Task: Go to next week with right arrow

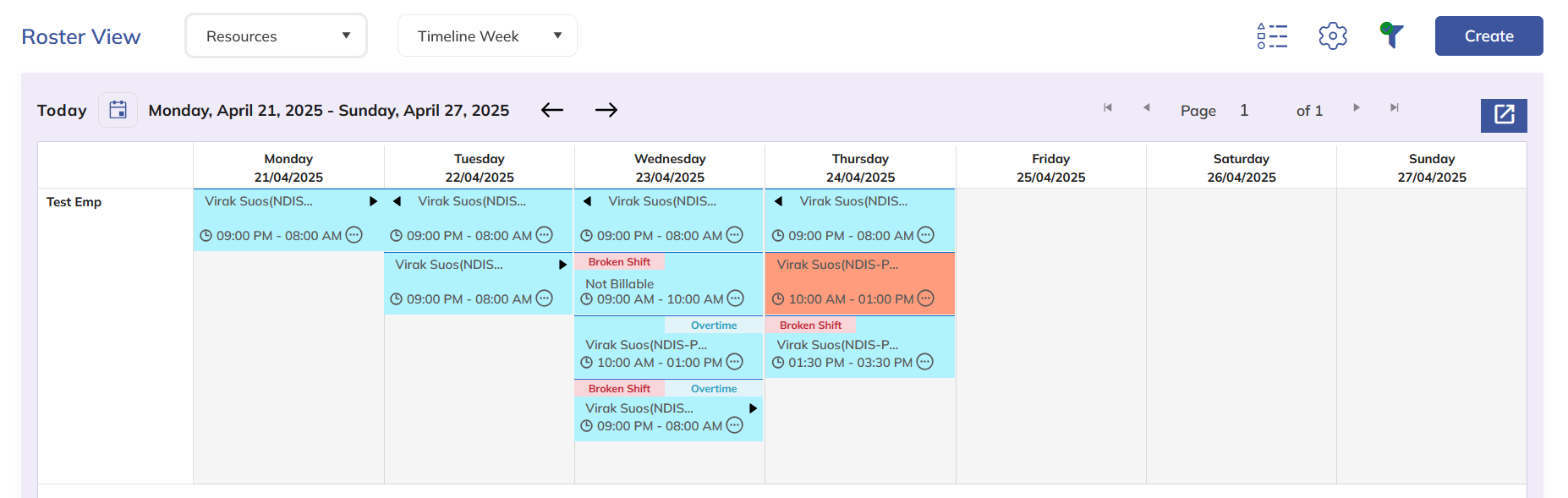Action: [606, 110]
